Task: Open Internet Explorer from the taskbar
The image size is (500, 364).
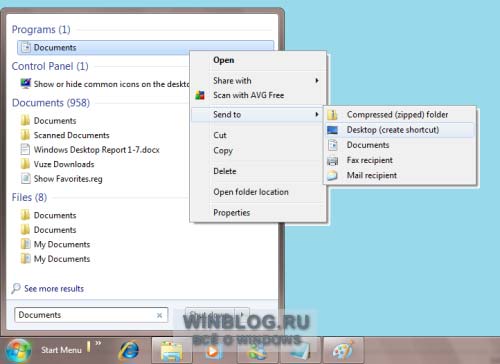Action: coord(129,351)
